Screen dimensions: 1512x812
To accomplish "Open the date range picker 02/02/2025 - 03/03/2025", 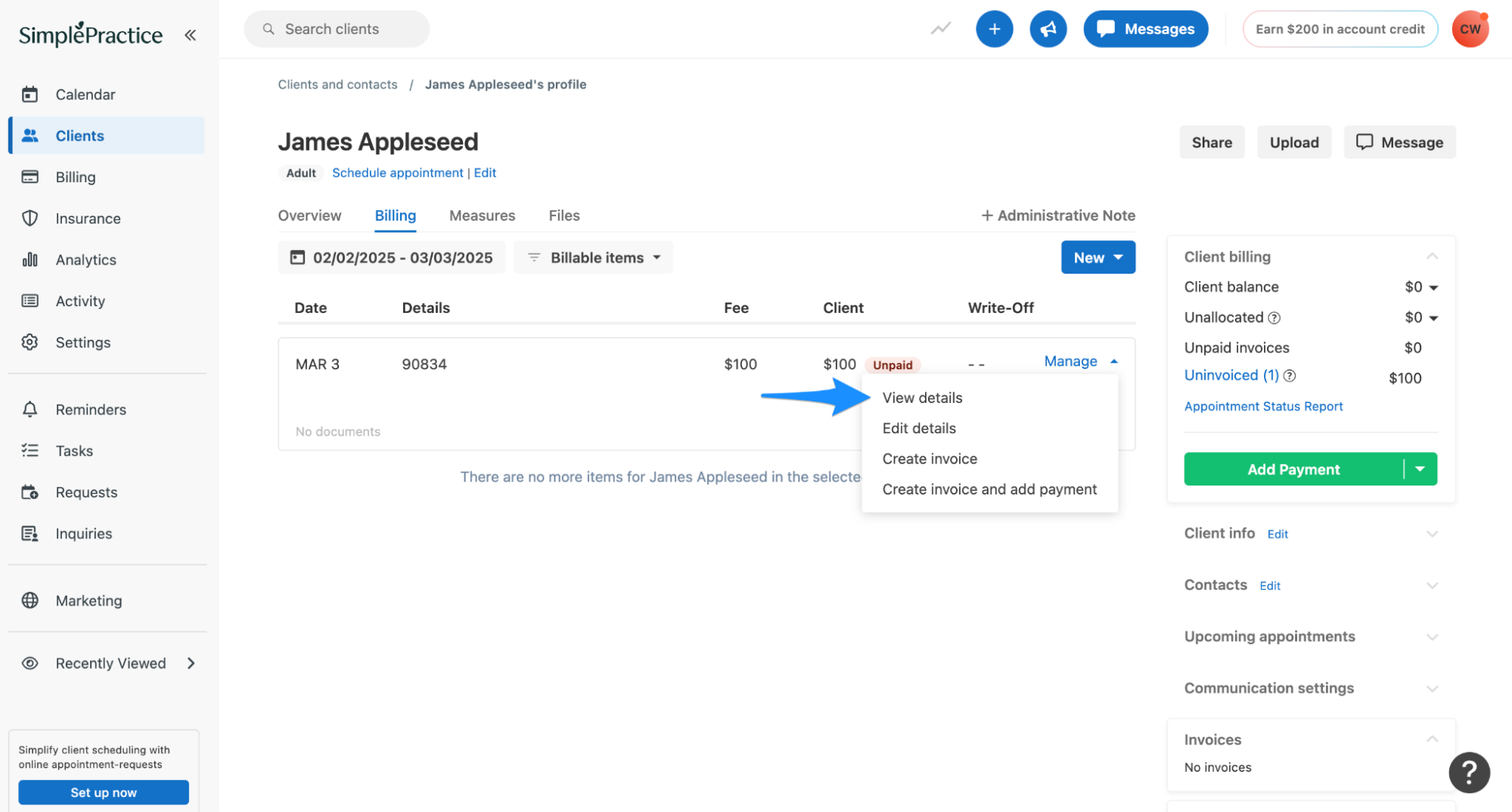I will coord(391,258).
